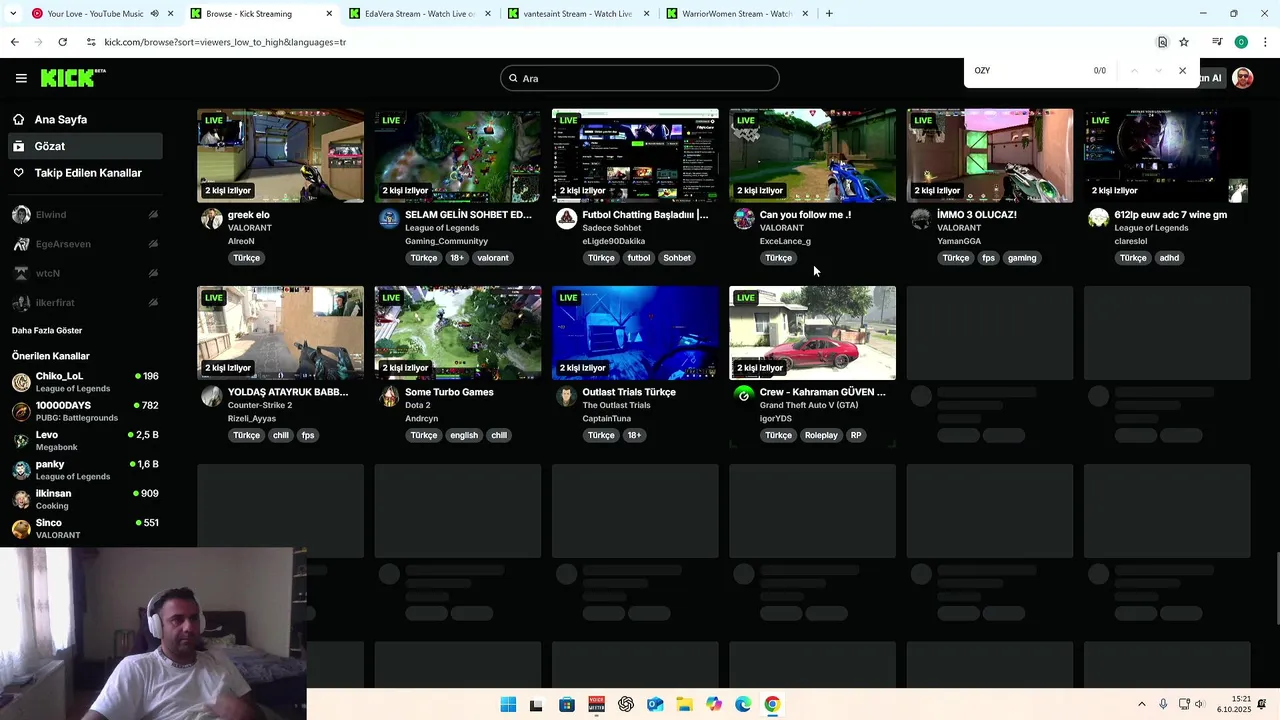
Task: Select the adhd tag
Action: pyautogui.click(x=1169, y=258)
